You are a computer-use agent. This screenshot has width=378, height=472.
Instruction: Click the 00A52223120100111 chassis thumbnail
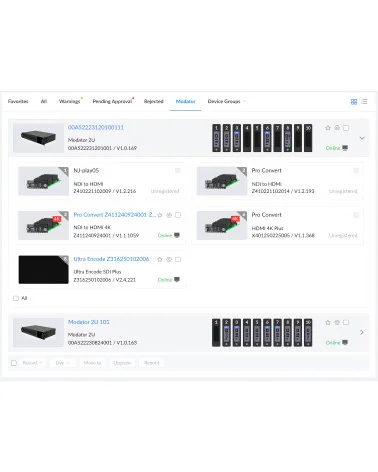click(38, 138)
